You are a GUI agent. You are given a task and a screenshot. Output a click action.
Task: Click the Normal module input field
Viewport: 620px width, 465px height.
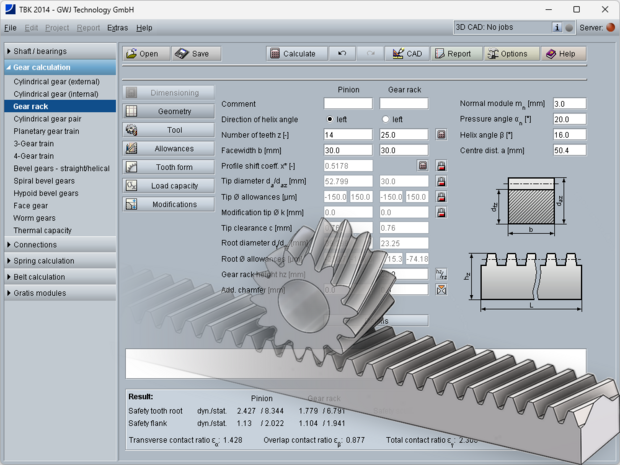pos(569,104)
